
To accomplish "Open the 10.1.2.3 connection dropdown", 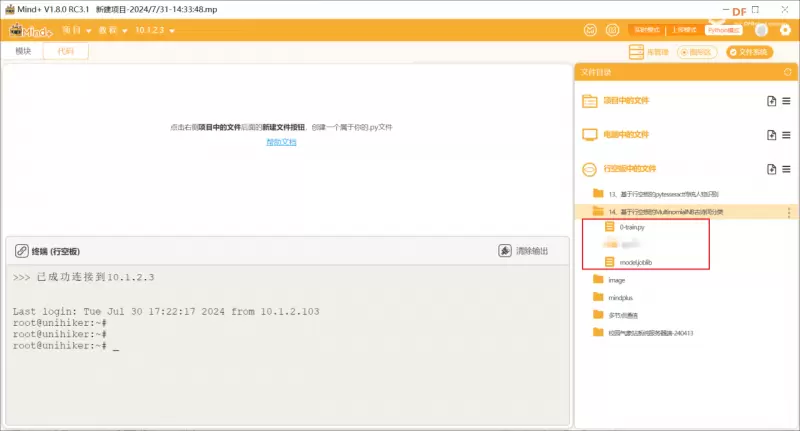I will point(154,31).
